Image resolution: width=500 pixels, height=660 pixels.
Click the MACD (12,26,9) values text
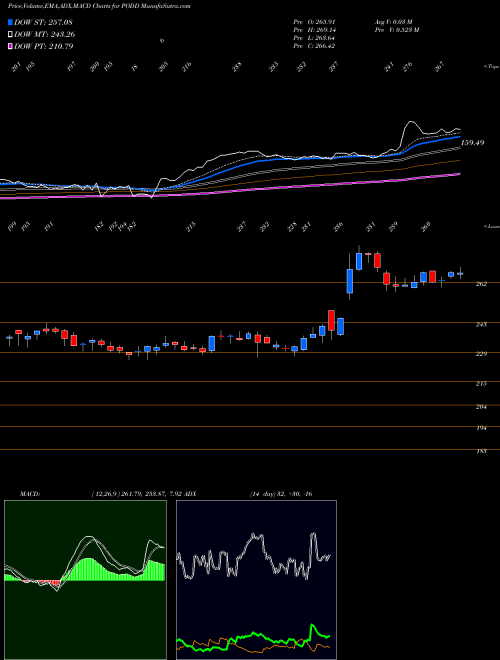pyautogui.click(x=137, y=493)
